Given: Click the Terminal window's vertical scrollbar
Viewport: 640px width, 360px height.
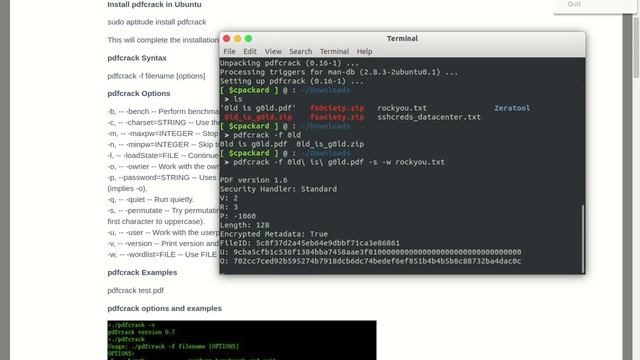Looking at the screenshot, I should click(583, 239).
